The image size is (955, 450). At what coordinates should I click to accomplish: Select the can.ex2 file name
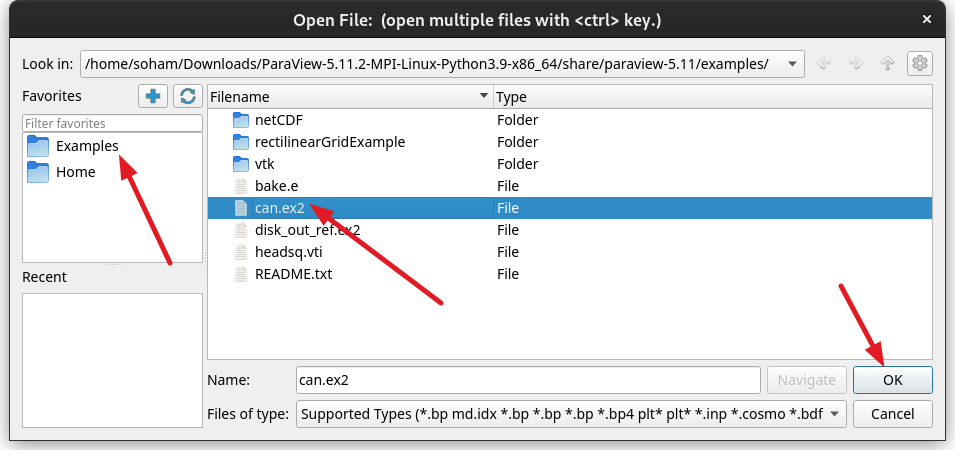(x=280, y=208)
